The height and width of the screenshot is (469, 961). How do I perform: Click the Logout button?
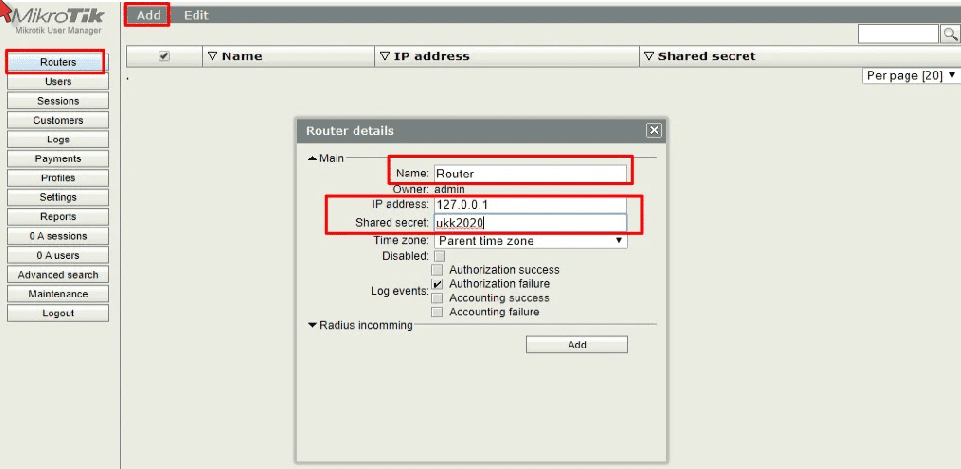tap(58, 313)
